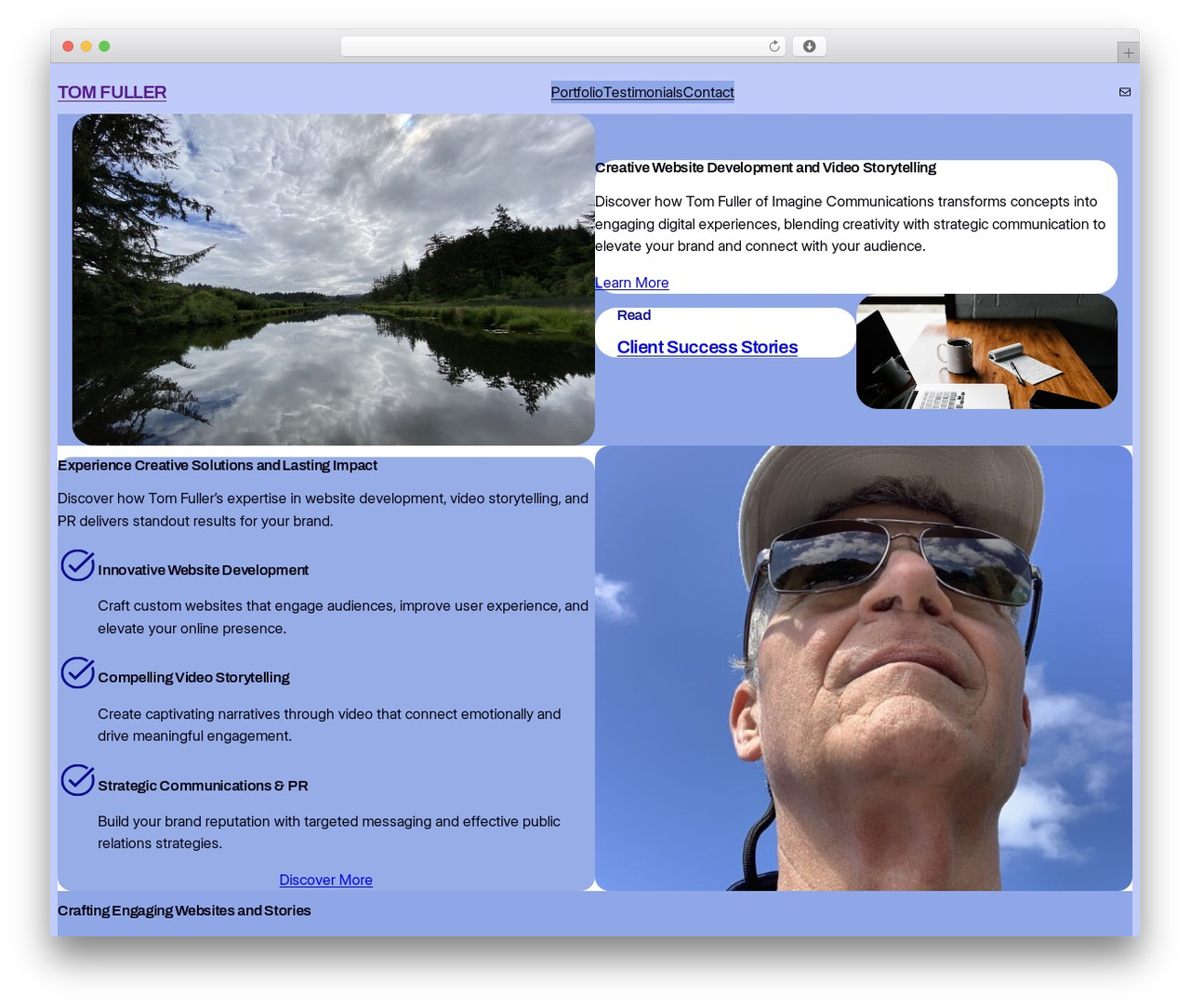The image size is (1190, 1008).
Task: Click the 'Compelling Video Storytelling' heading
Action: [x=193, y=677]
